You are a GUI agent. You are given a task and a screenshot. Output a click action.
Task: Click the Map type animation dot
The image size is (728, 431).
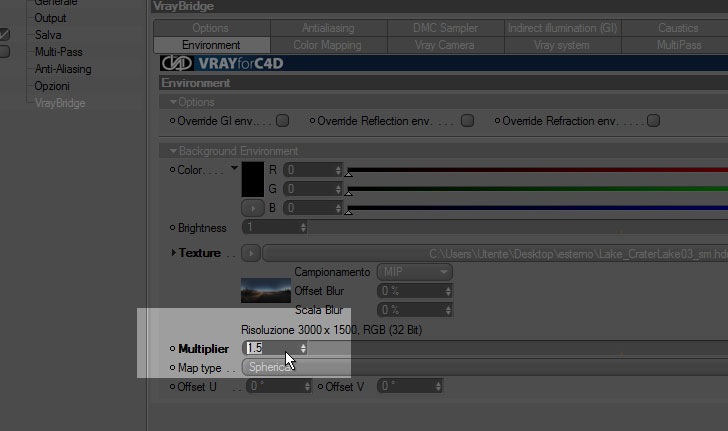tap(172, 367)
